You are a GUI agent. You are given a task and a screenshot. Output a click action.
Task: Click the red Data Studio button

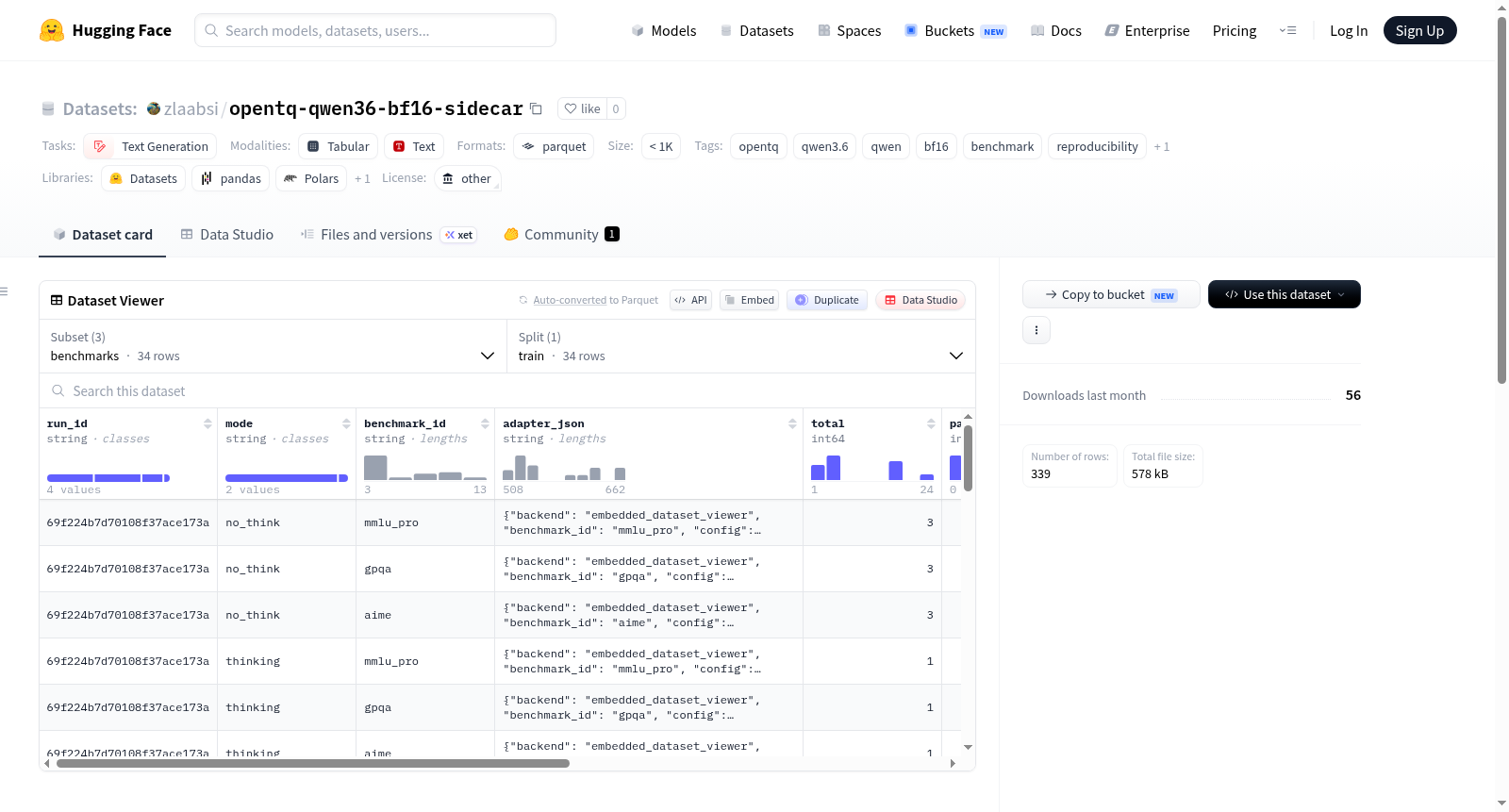(x=920, y=300)
